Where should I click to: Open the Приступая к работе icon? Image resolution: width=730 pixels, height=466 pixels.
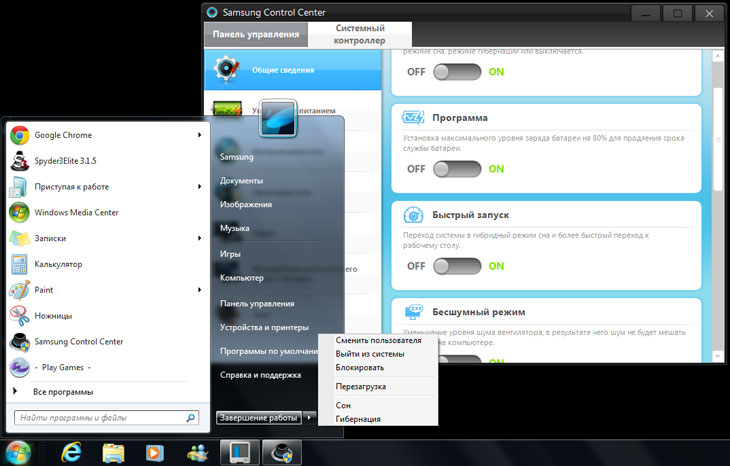(x=20, y=187)
